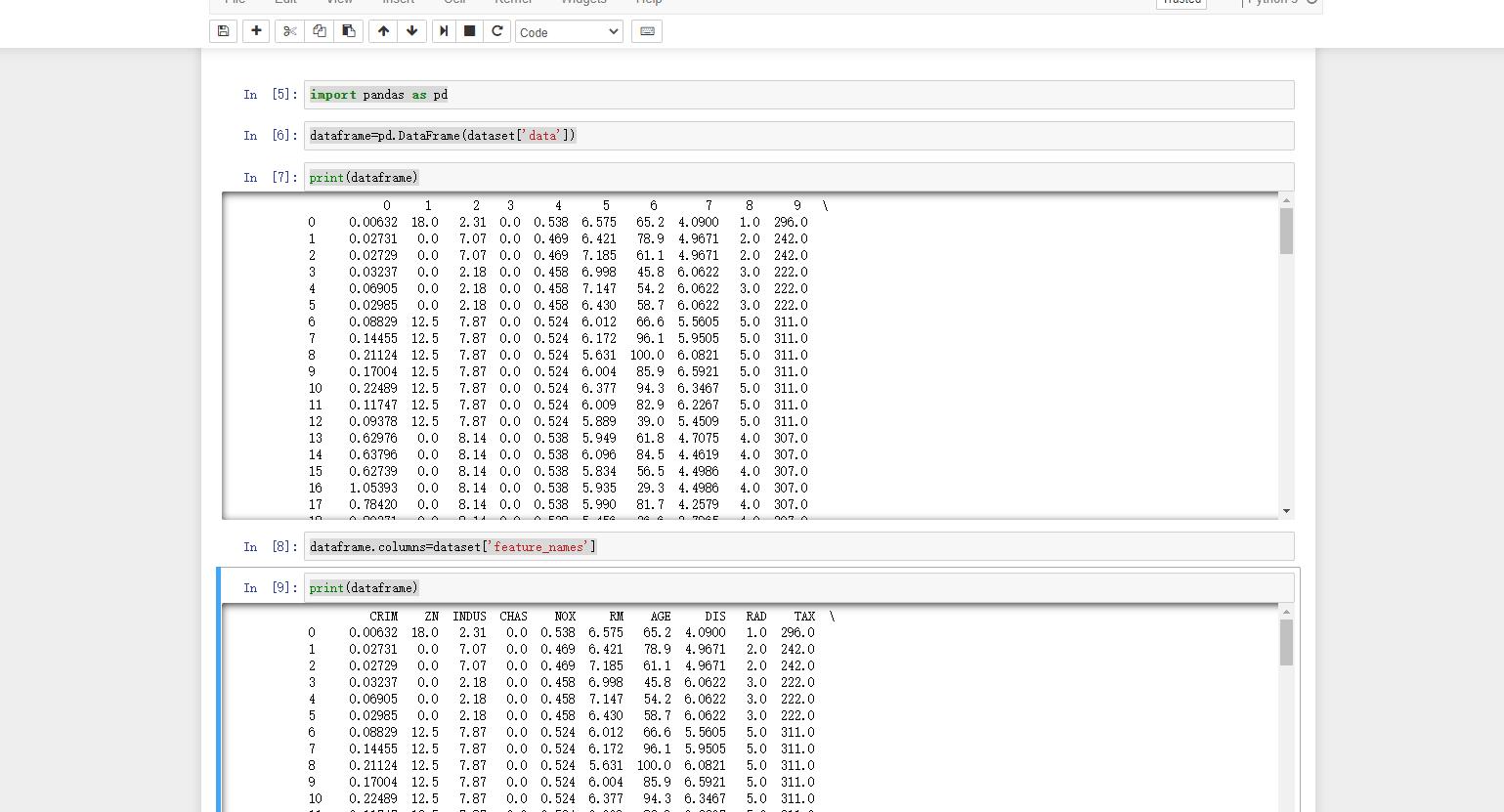Click value 296.0 in the In [7] output
The image size is (1504, 812).
tap(791, 222)
